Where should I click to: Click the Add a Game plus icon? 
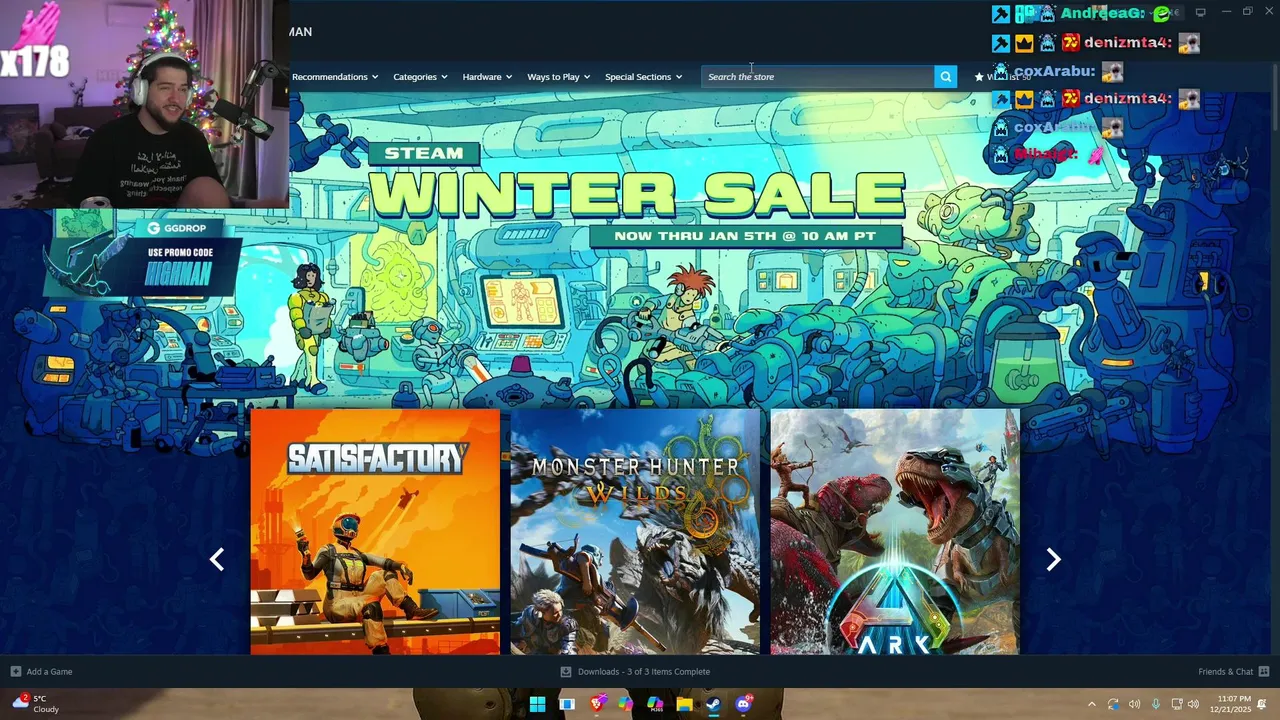click(15, 671)
